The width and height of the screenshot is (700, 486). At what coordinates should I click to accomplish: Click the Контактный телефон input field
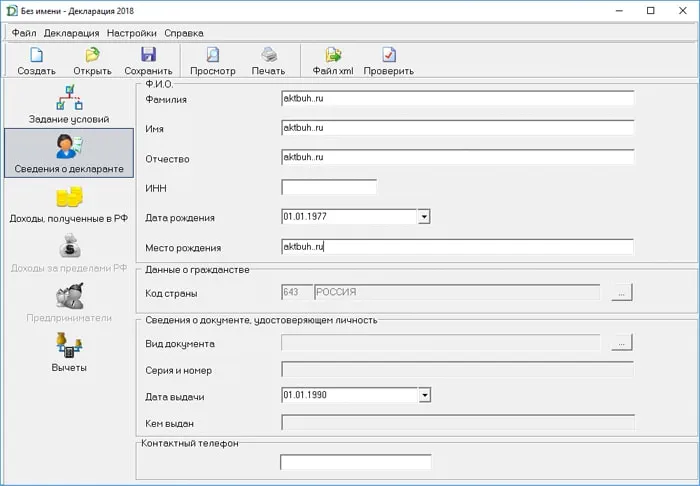pyautogui.click(x=355, y=462)
